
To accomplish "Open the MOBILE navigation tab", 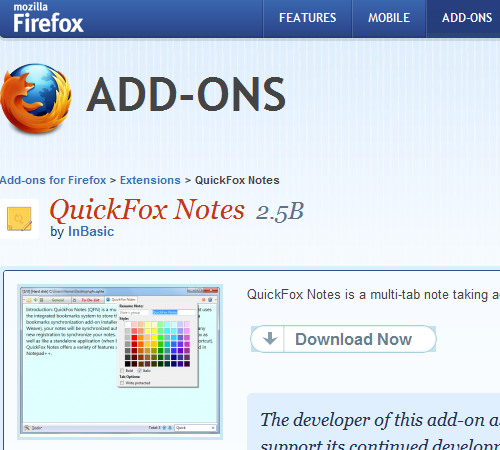I will click(389, 18).
